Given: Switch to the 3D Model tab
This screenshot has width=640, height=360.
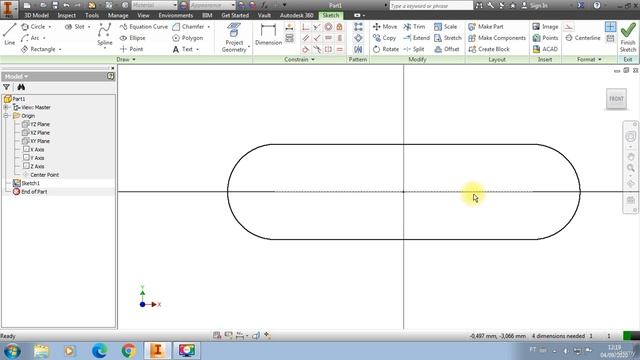Looking at the screenshot, I should pyautogui.click(x=36, y=15).
